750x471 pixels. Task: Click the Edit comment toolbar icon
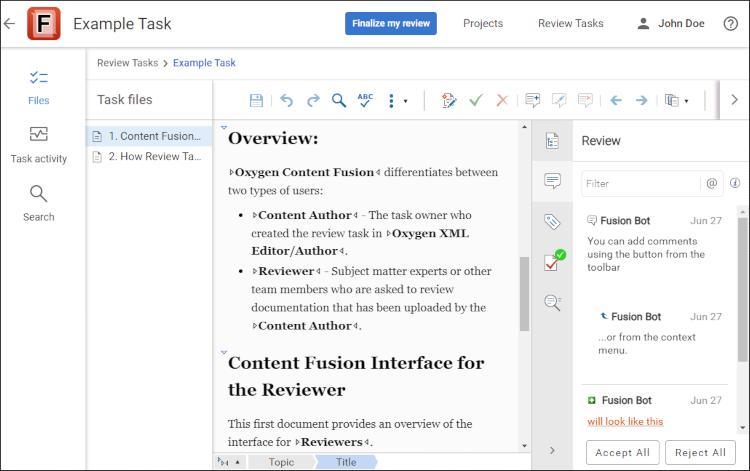(x=559, y=100)
